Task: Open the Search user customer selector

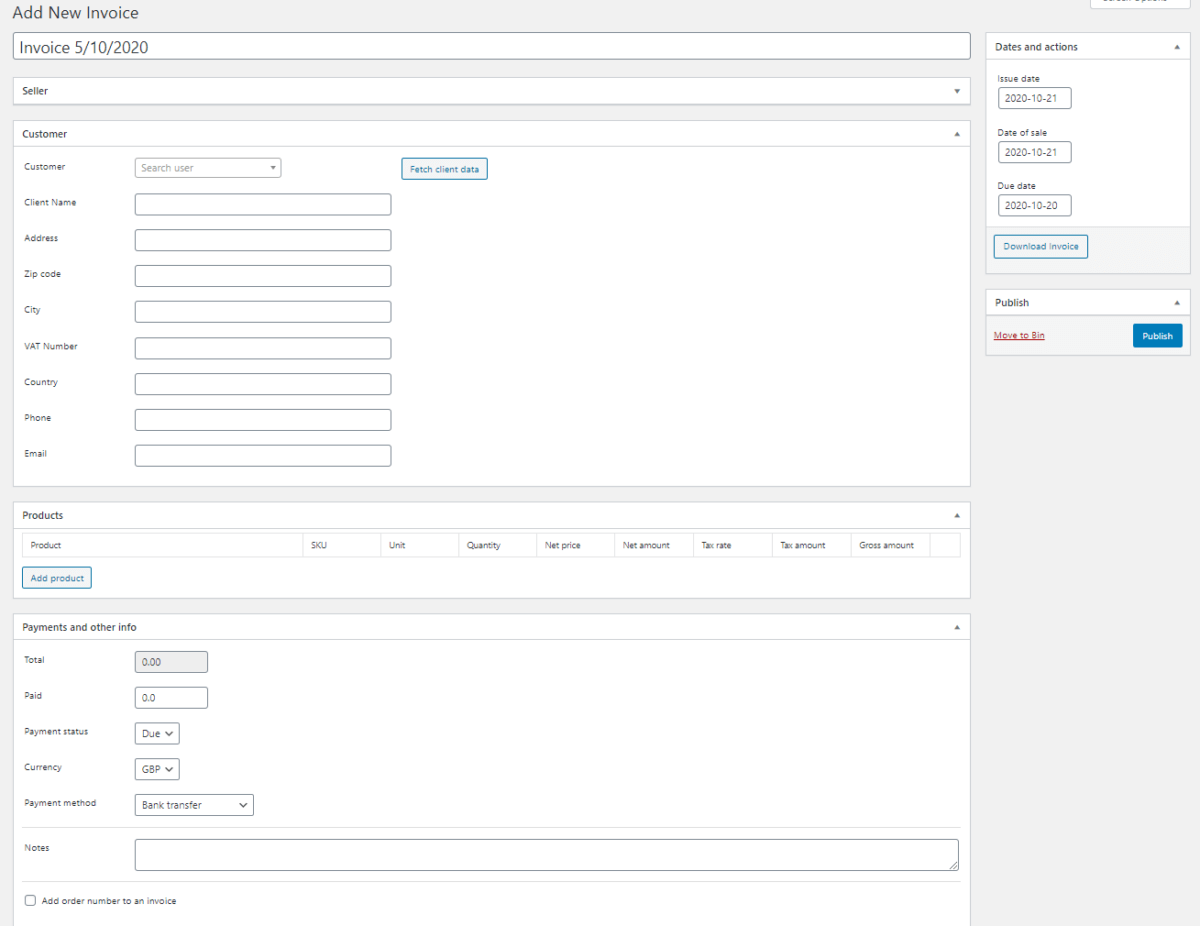Action: click(x=207, y=167)
